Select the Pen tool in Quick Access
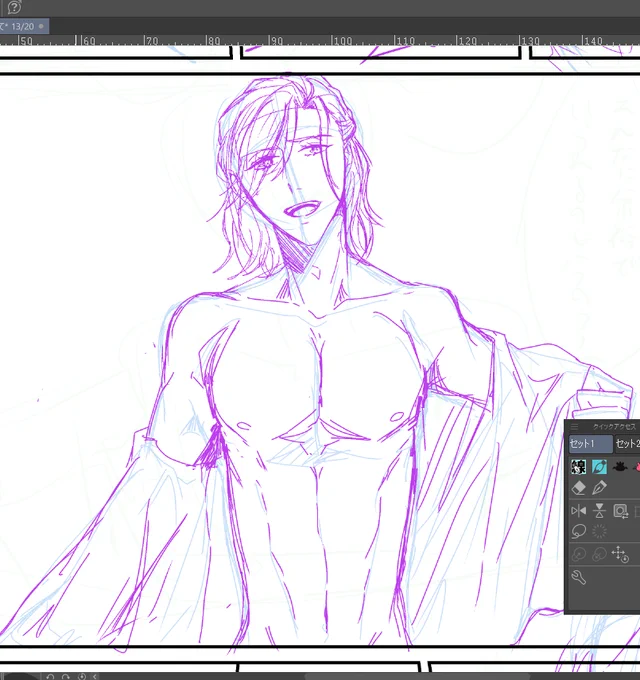Viewport: 640px width, 680px height. pos(599,488)
